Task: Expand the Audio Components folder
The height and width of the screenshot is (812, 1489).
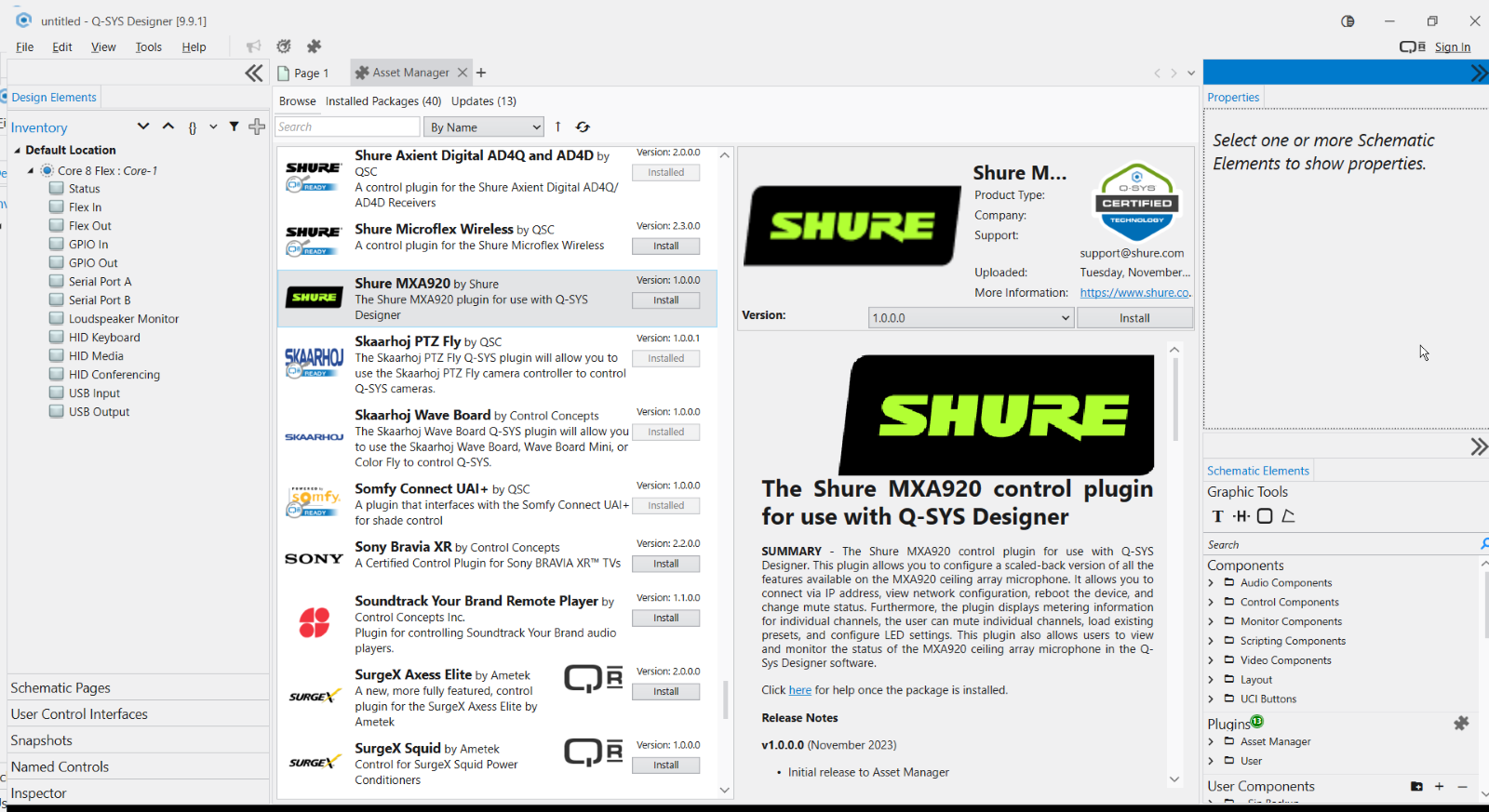Action: point(1211,583)
